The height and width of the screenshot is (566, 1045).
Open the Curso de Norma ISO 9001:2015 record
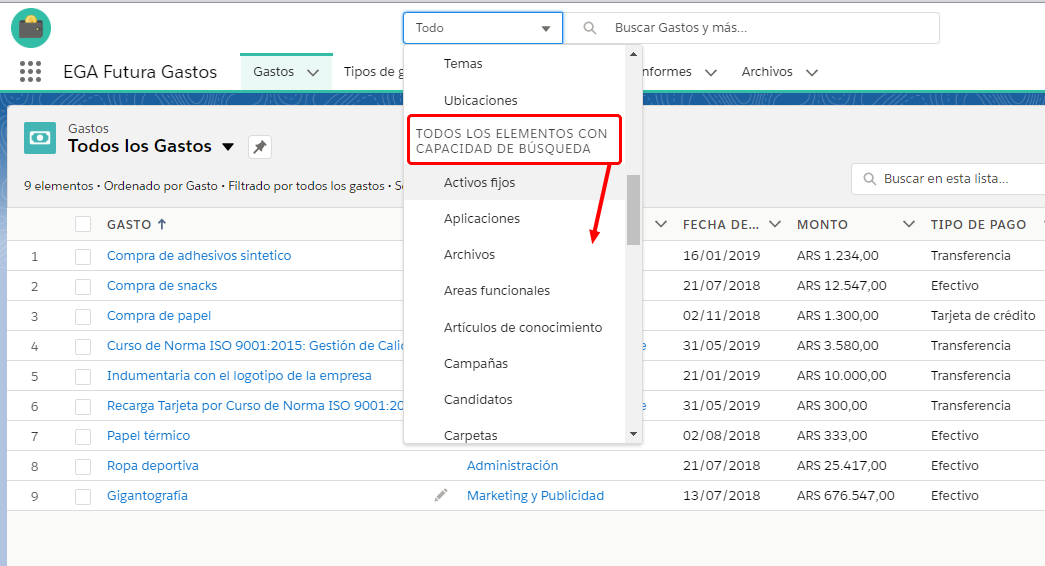pyautogui.click(x=255, y=345)
